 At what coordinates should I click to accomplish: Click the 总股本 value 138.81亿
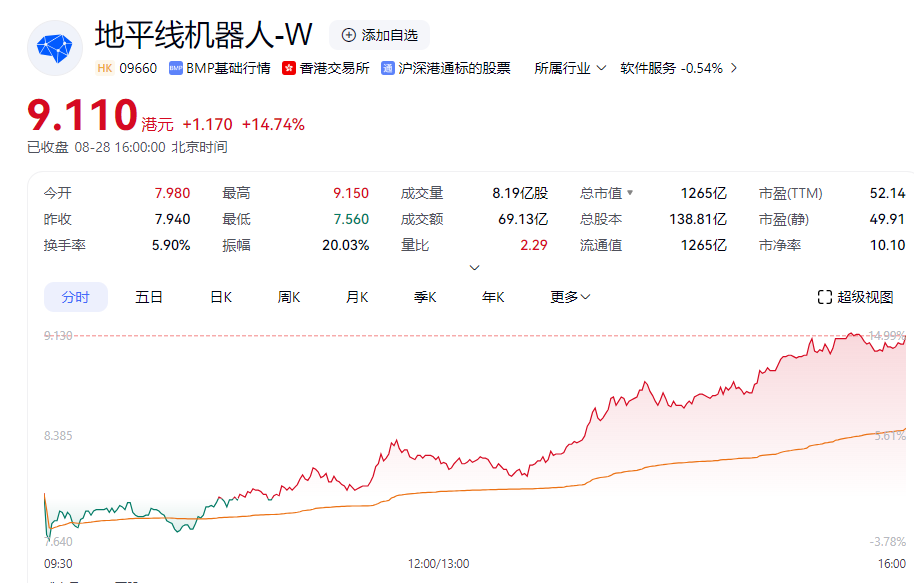coord(698,219)
